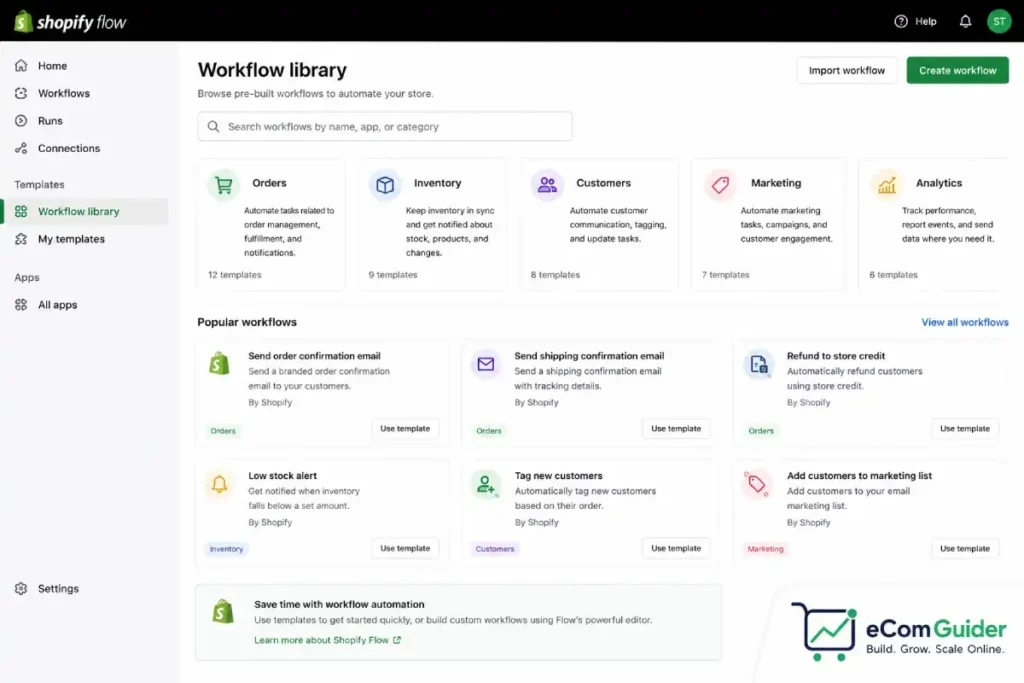Open Connections in the sidebar
1024x683 pixels.
69,148
